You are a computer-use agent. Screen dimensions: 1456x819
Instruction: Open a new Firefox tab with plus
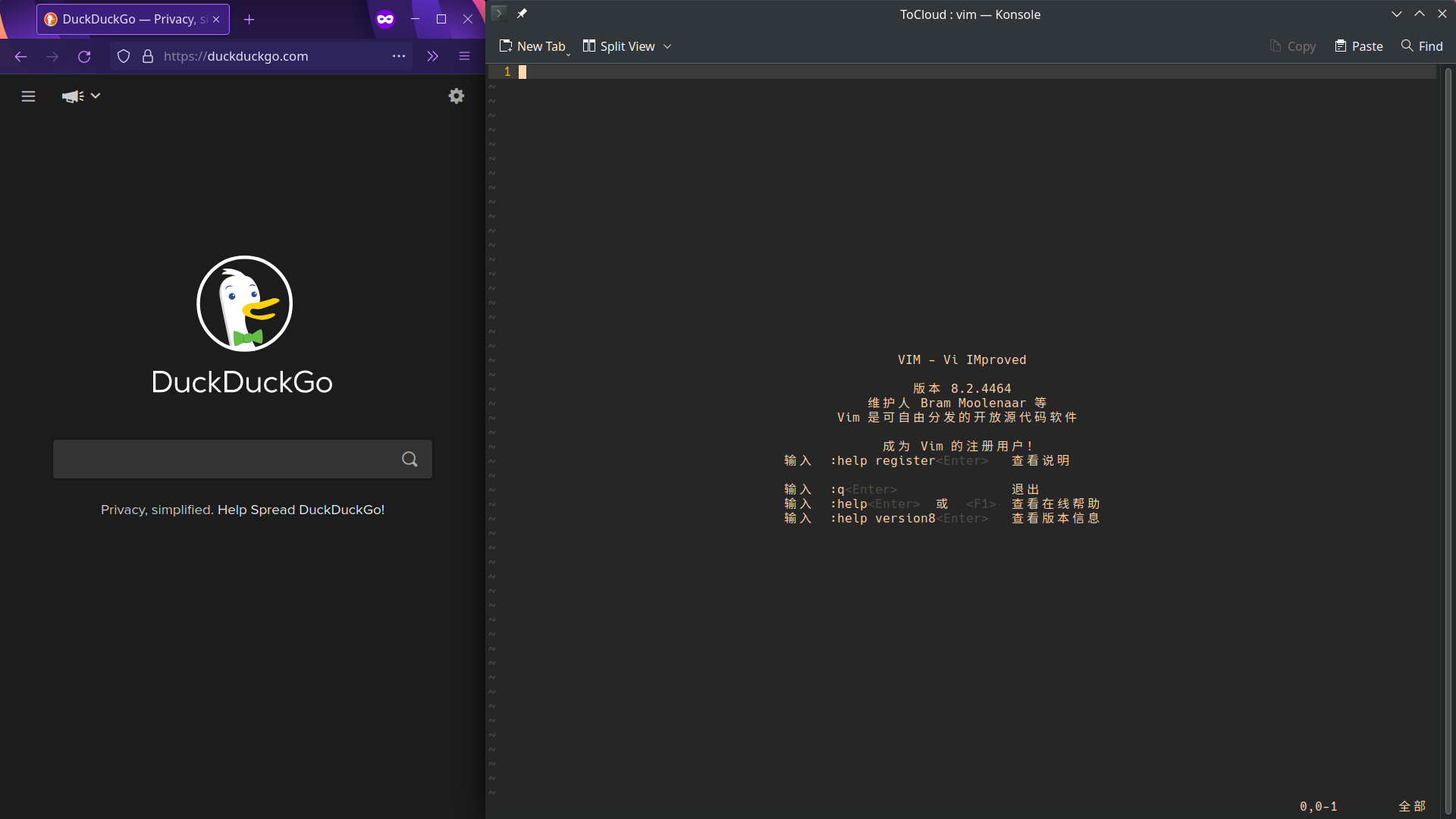pos(249,20)
